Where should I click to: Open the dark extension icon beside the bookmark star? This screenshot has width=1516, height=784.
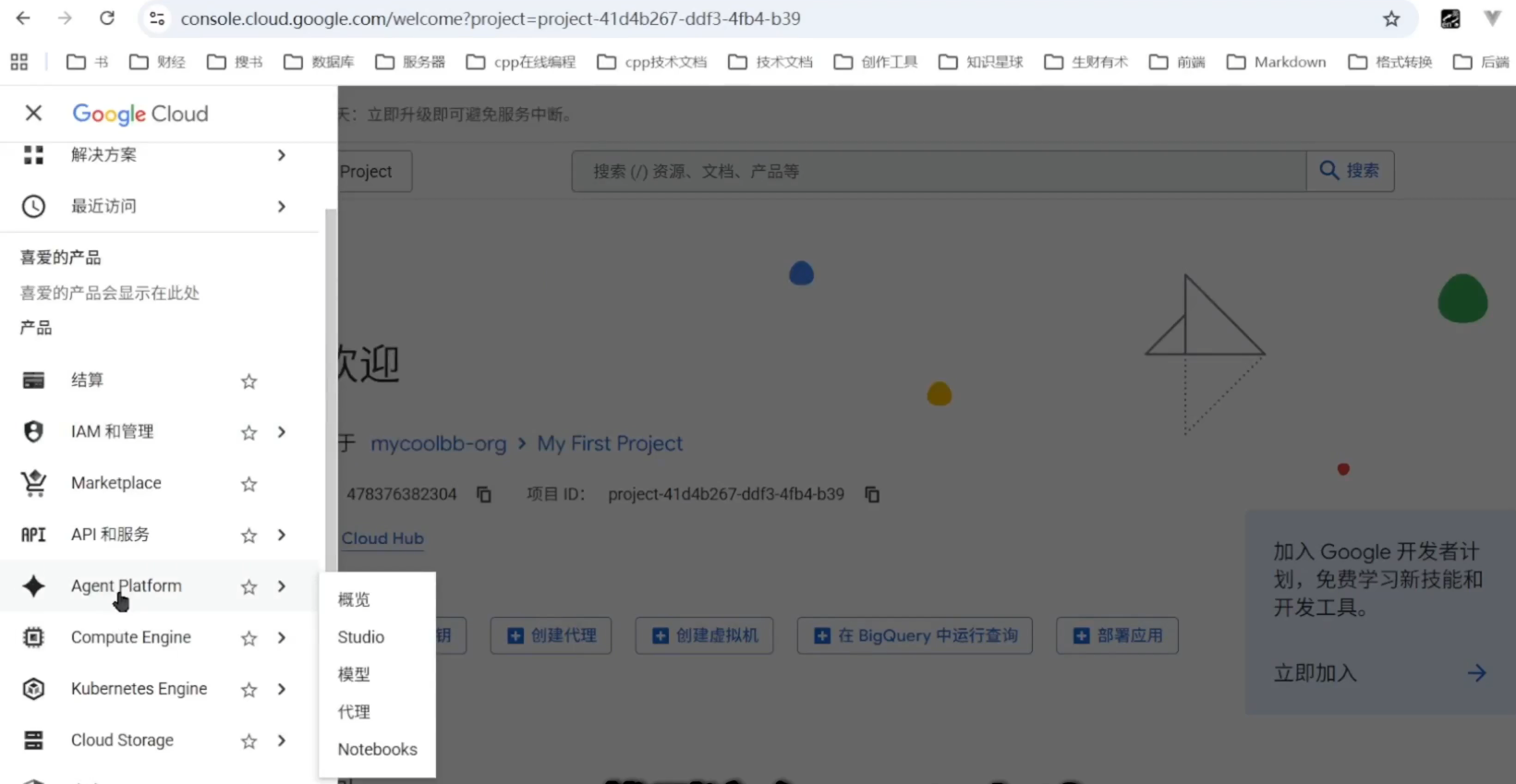1450,18
